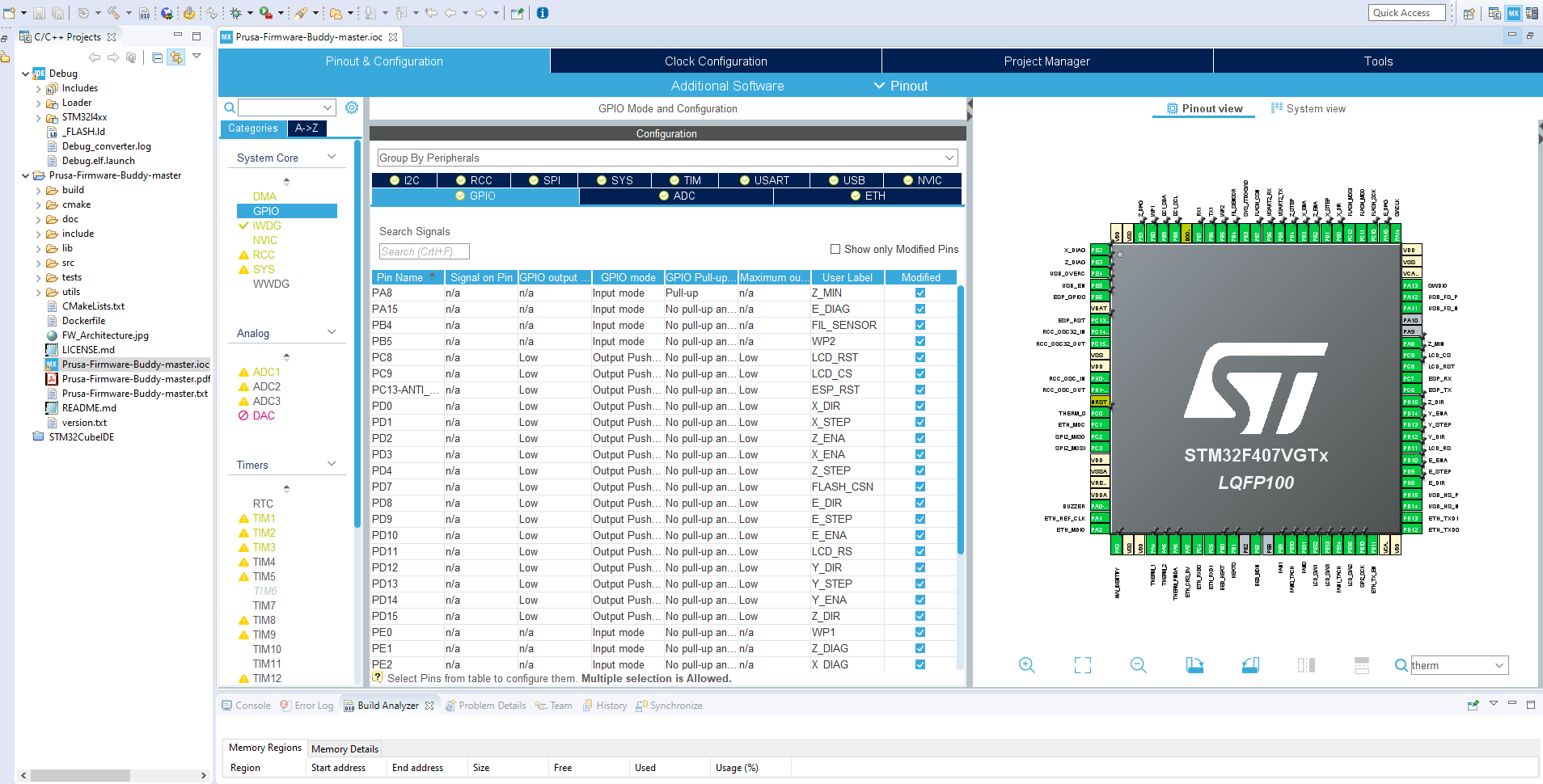1543x784 pixels.
Task: Zoom out of the chip pinout
Action: [1138, 665]
